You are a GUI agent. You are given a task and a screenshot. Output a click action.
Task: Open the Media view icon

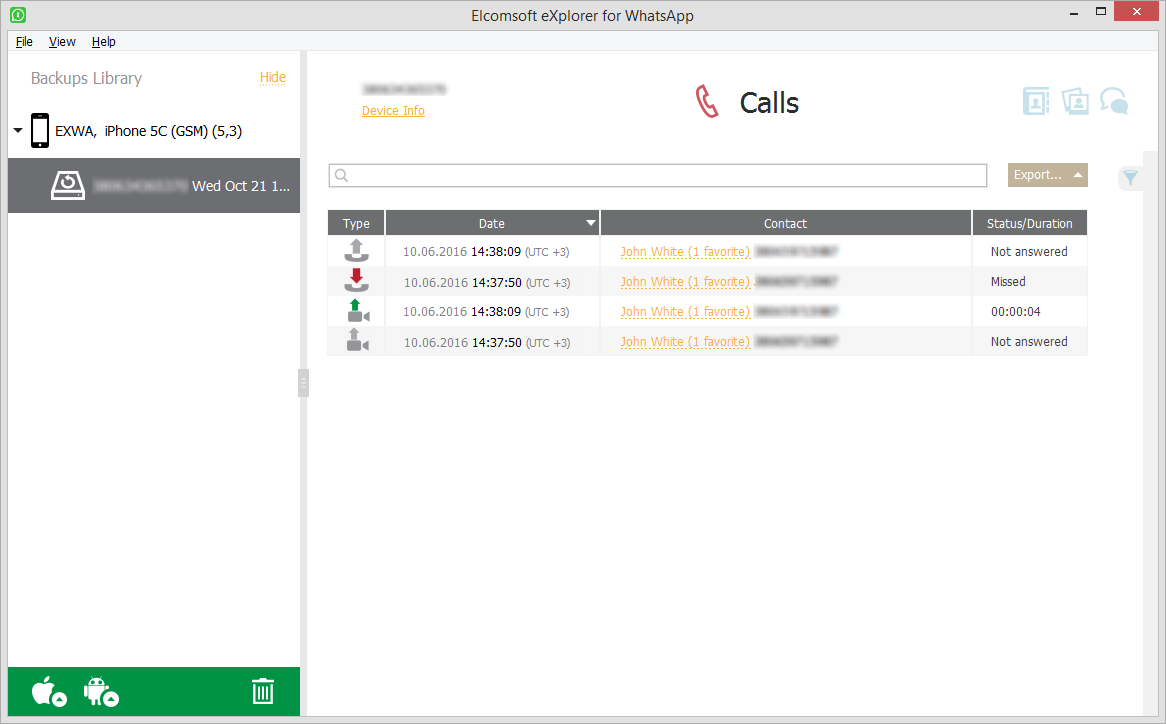click(1075, 101)
